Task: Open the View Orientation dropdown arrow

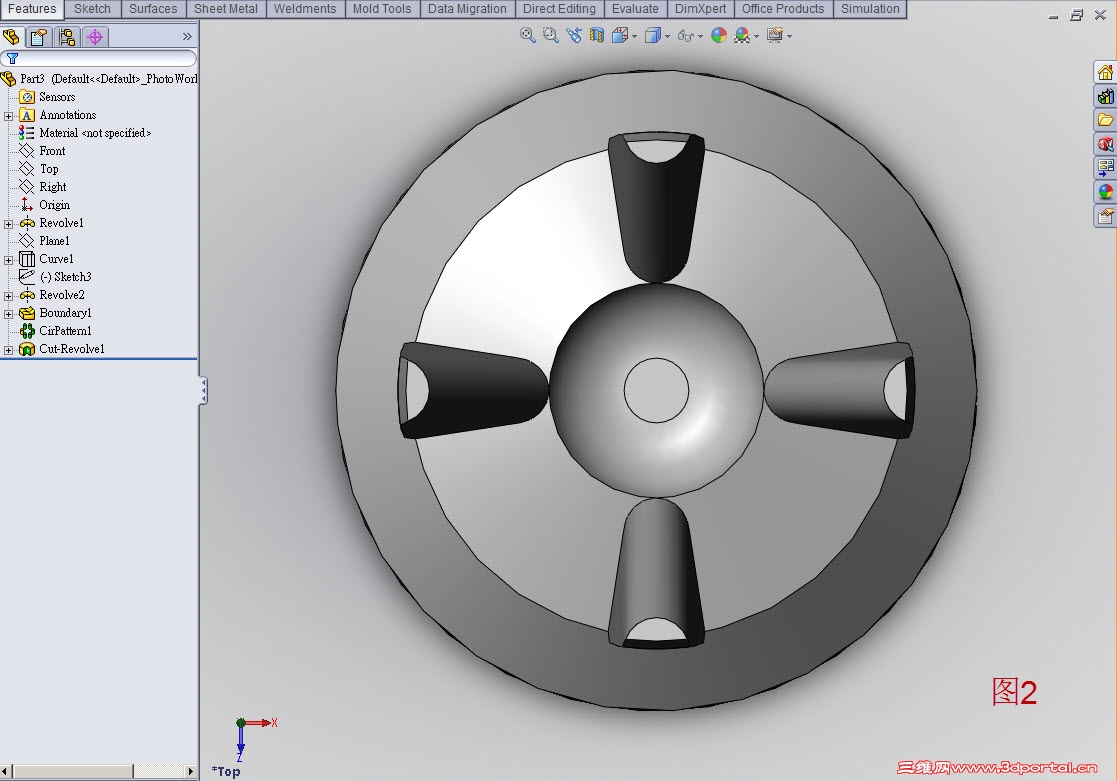Action: pos(634,36)
